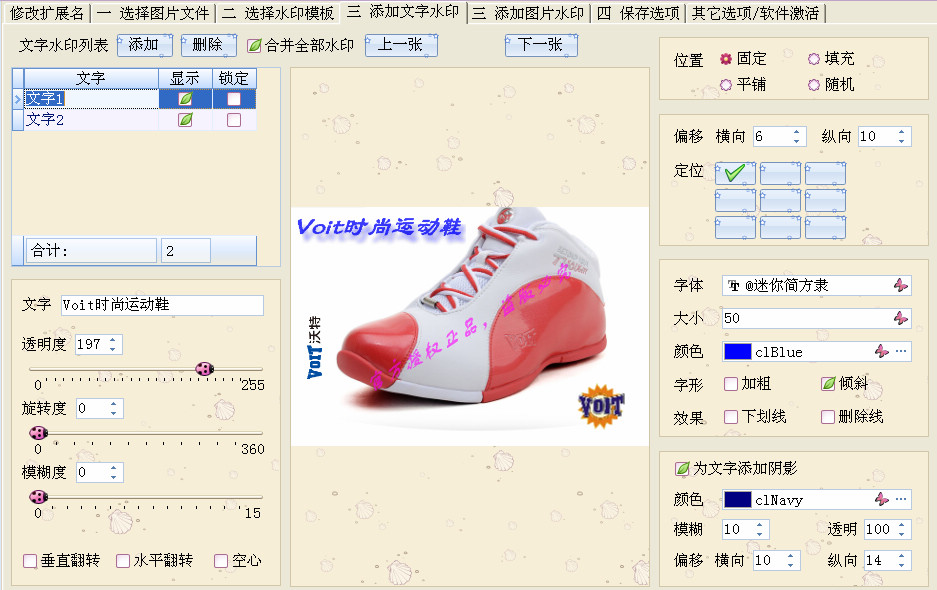Toggle the 倾斜 italic checkbox
937x590 pixels.
tap(828, 384)
